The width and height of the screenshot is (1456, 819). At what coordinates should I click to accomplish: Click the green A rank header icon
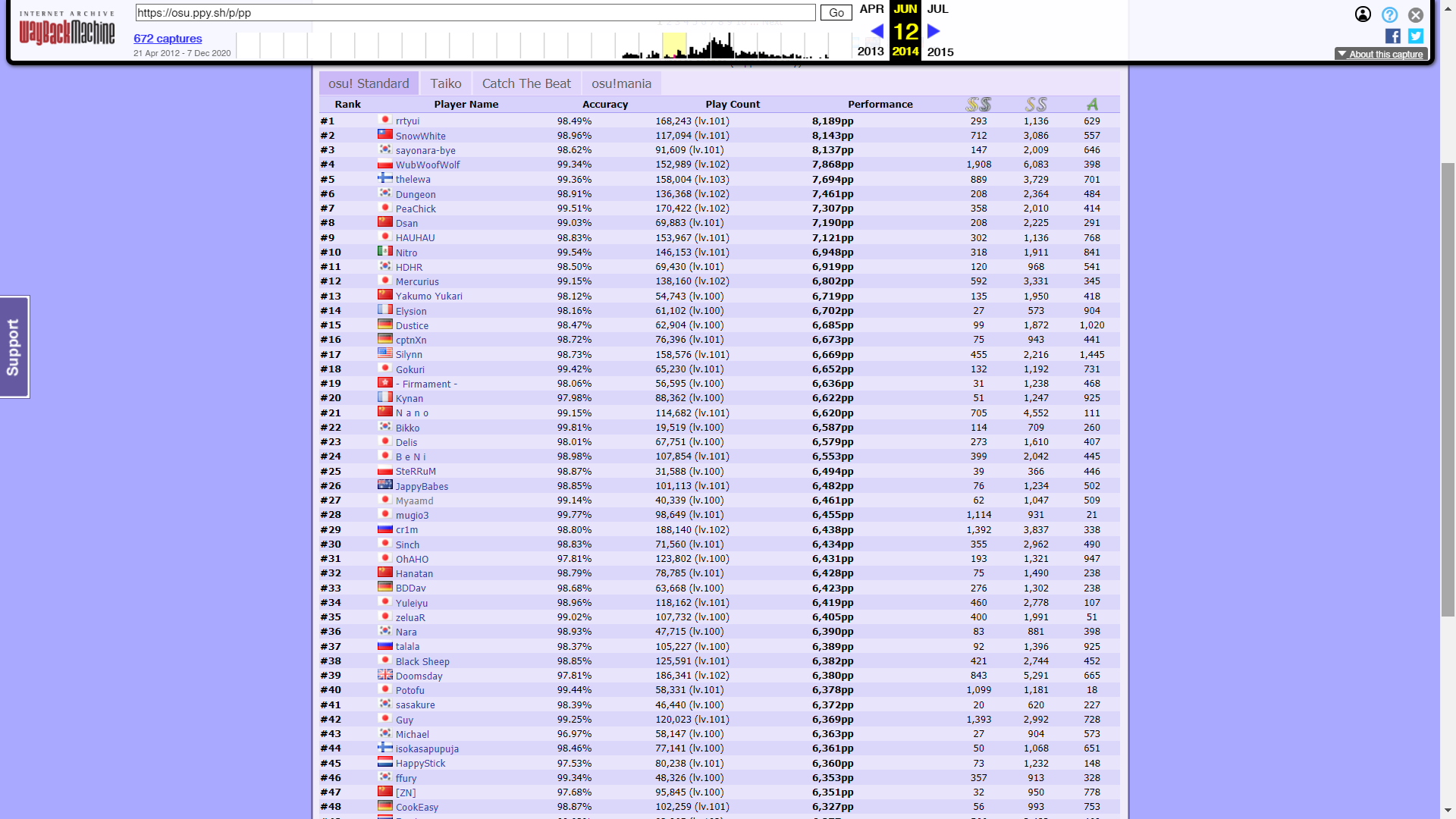coord(1092,104)
